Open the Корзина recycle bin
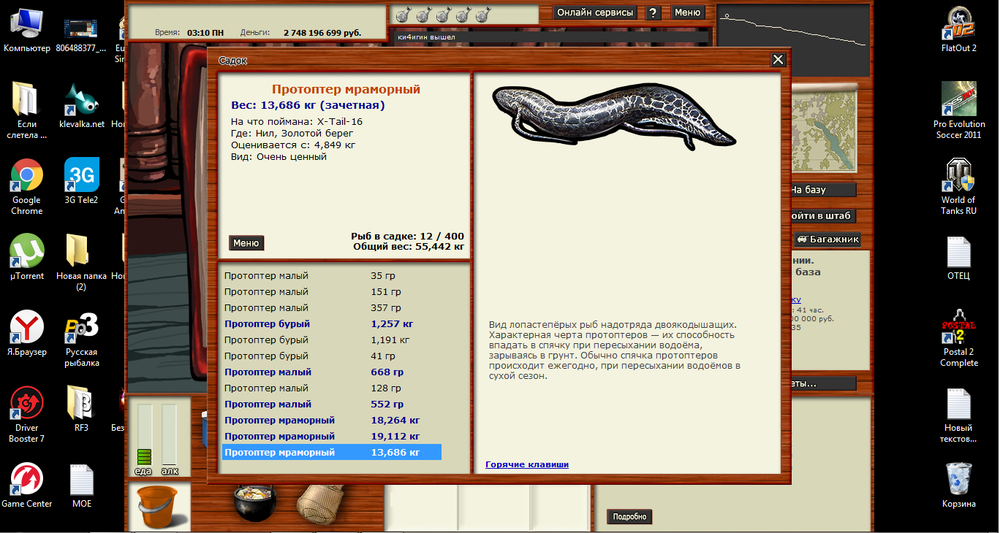Viewport: 1000px width, 533px height. (958, 483)
